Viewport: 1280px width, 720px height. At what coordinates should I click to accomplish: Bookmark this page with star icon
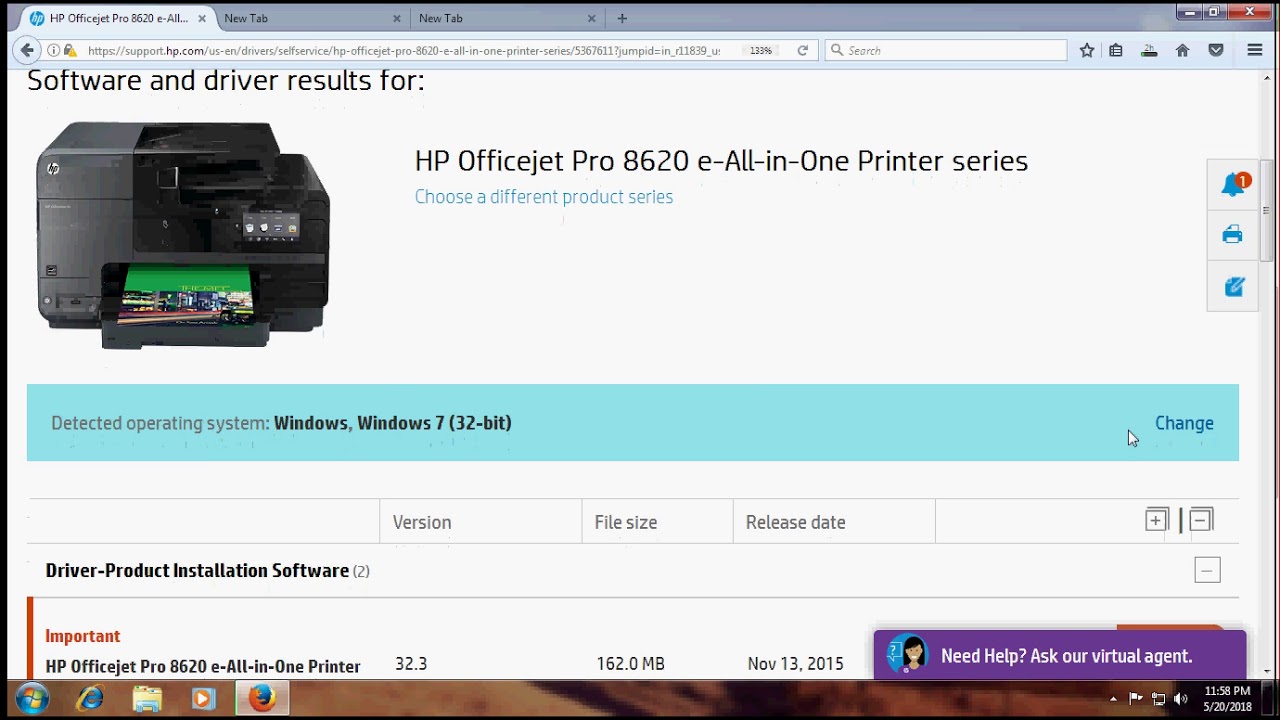coord(1087,50)
